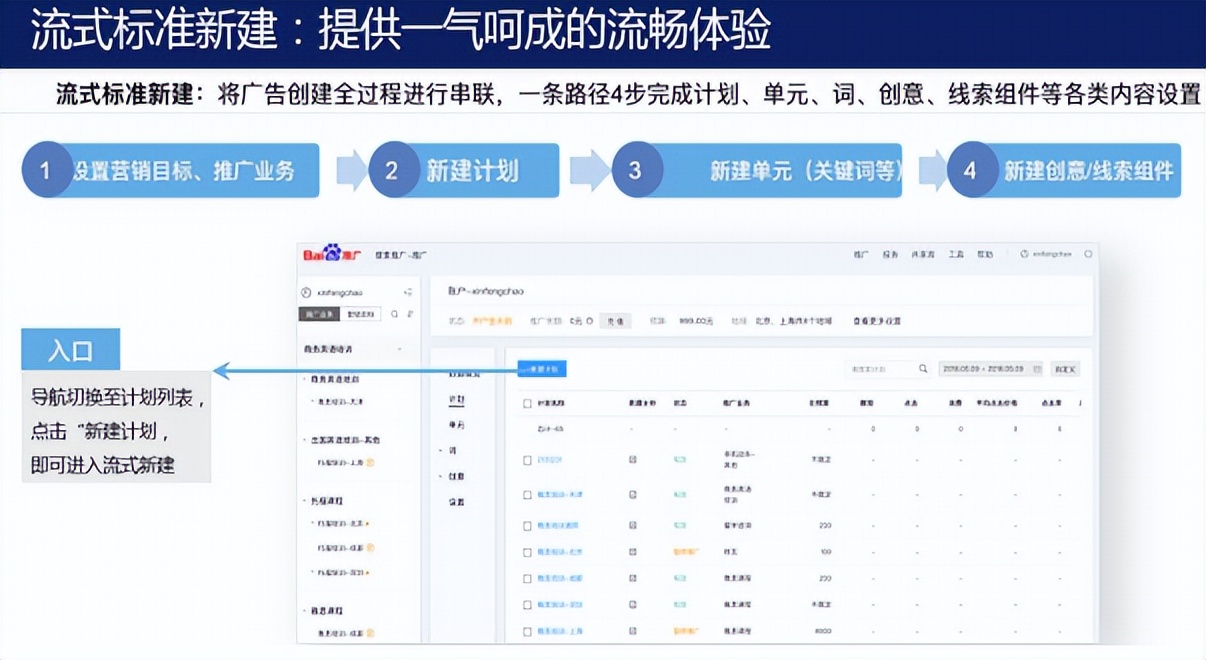Click the device icon in the budget 8000 row

tap(633, 632)
